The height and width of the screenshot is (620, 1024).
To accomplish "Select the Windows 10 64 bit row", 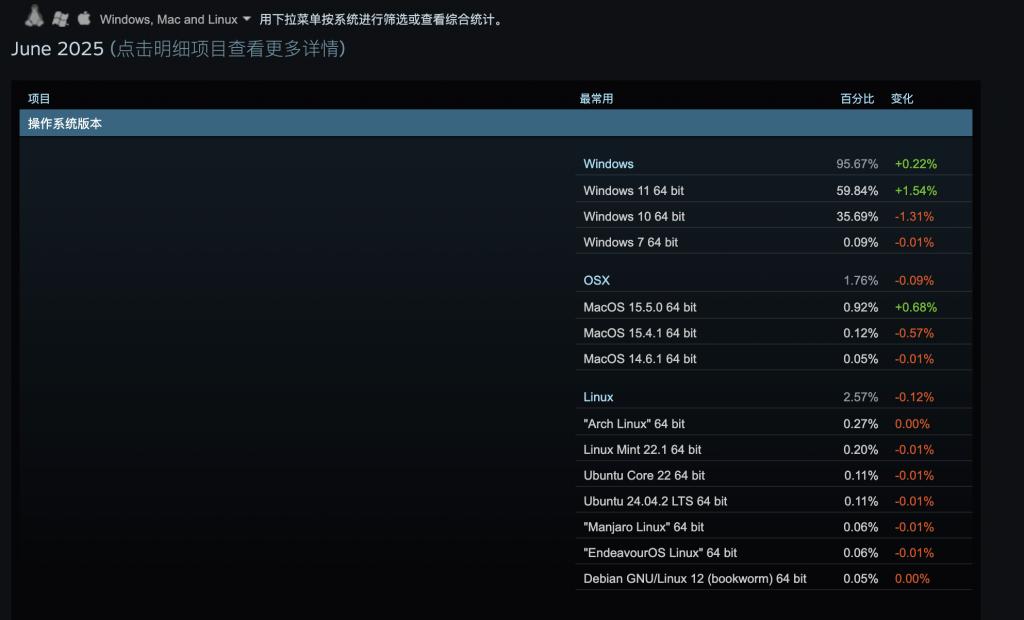I will (774, 216).
